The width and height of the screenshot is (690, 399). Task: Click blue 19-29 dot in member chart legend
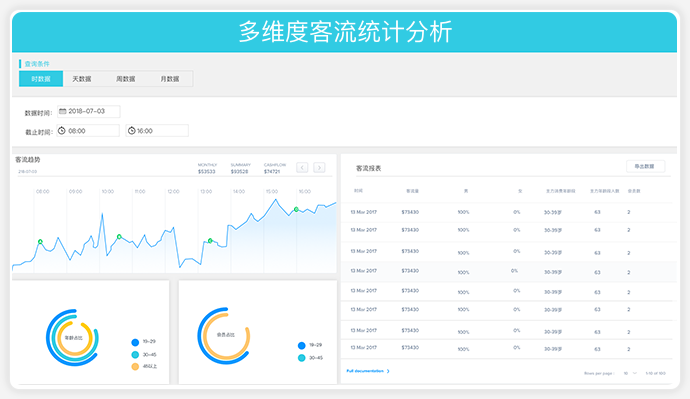tap(301, 345)
